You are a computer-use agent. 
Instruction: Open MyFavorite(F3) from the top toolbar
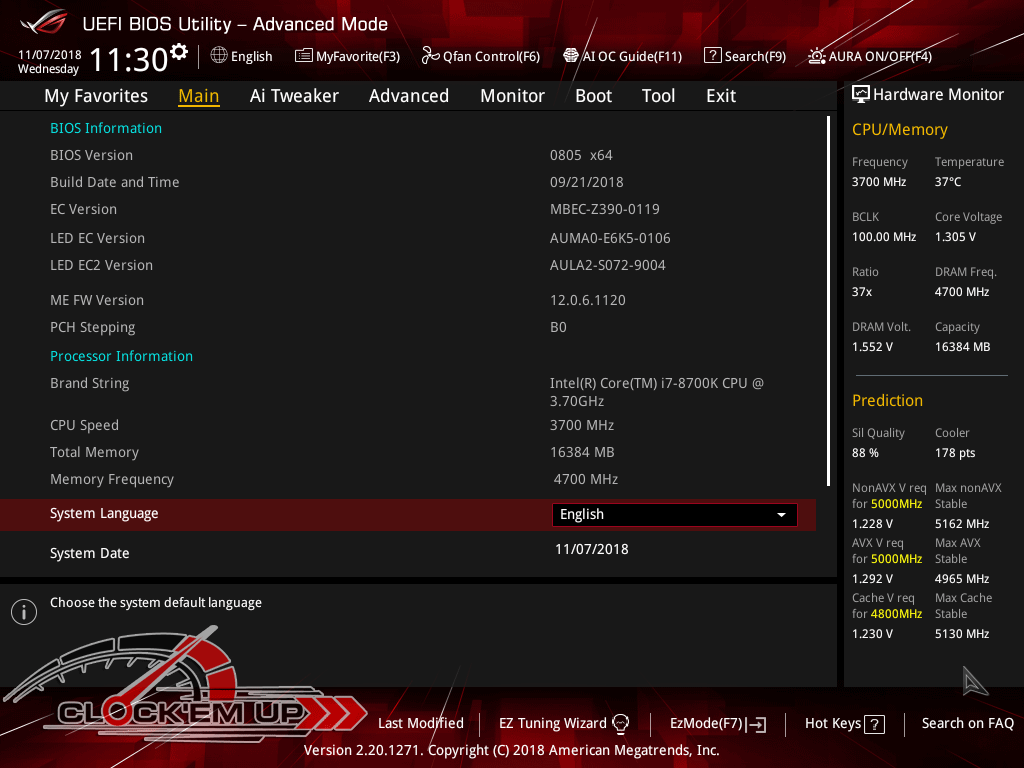(347, 56)
